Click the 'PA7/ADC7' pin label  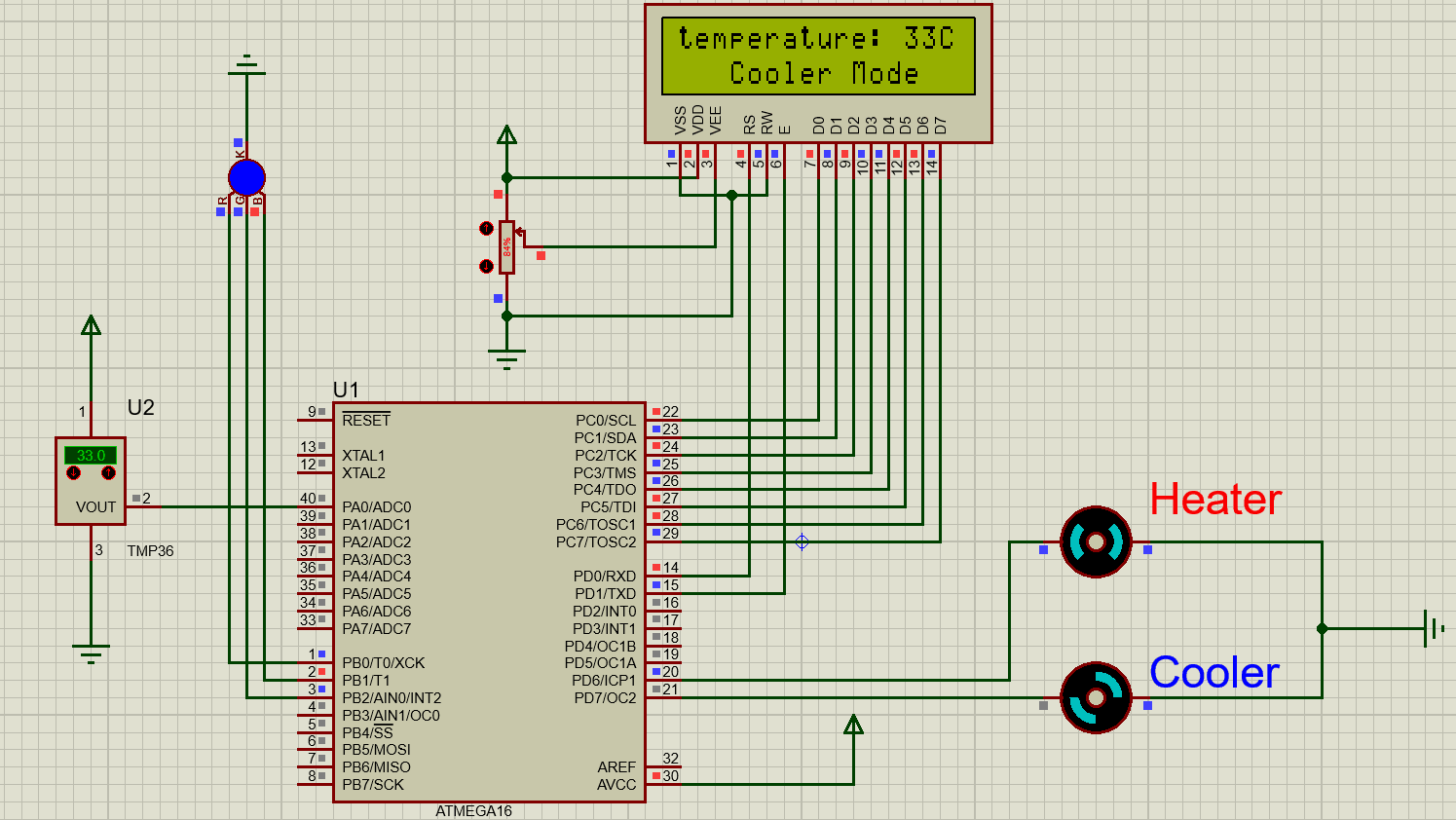(x=377, y=629)
